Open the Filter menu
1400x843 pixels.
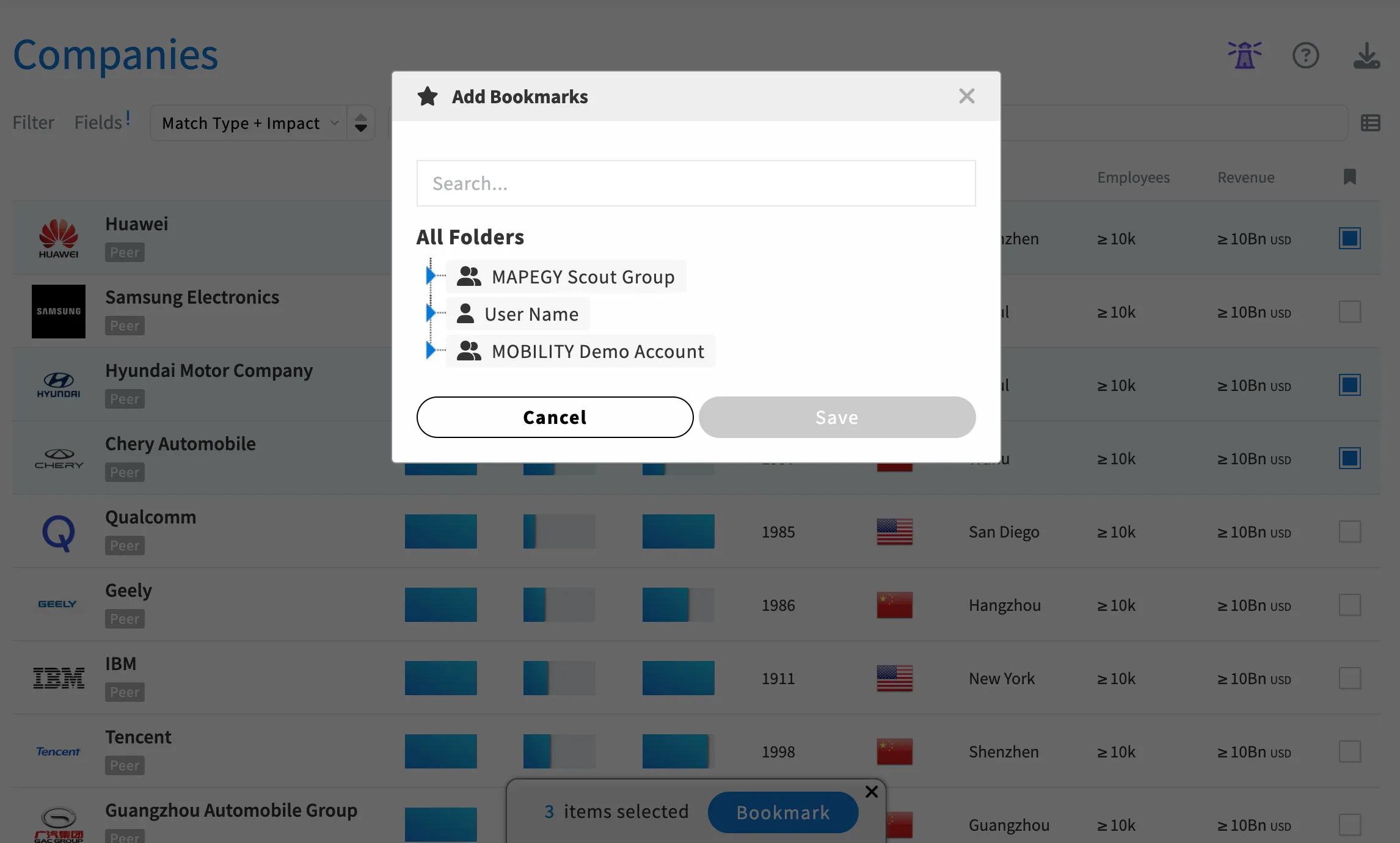[33, 122]
